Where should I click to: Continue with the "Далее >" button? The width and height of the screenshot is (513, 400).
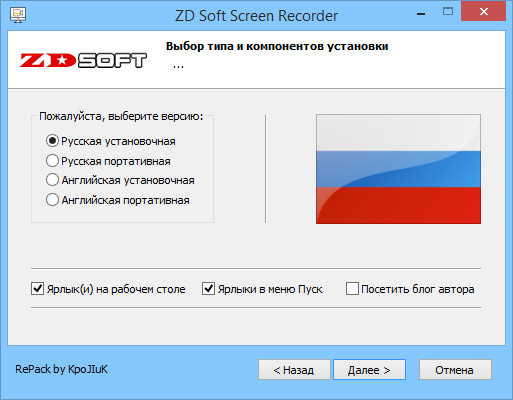click(x=369, y=370)
